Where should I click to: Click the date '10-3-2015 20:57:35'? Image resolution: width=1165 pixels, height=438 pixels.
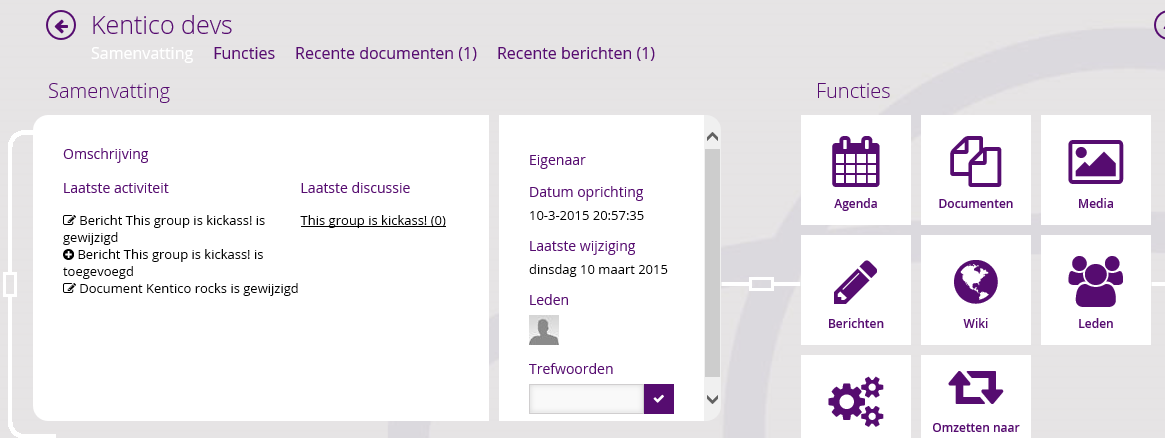point(586,216)
